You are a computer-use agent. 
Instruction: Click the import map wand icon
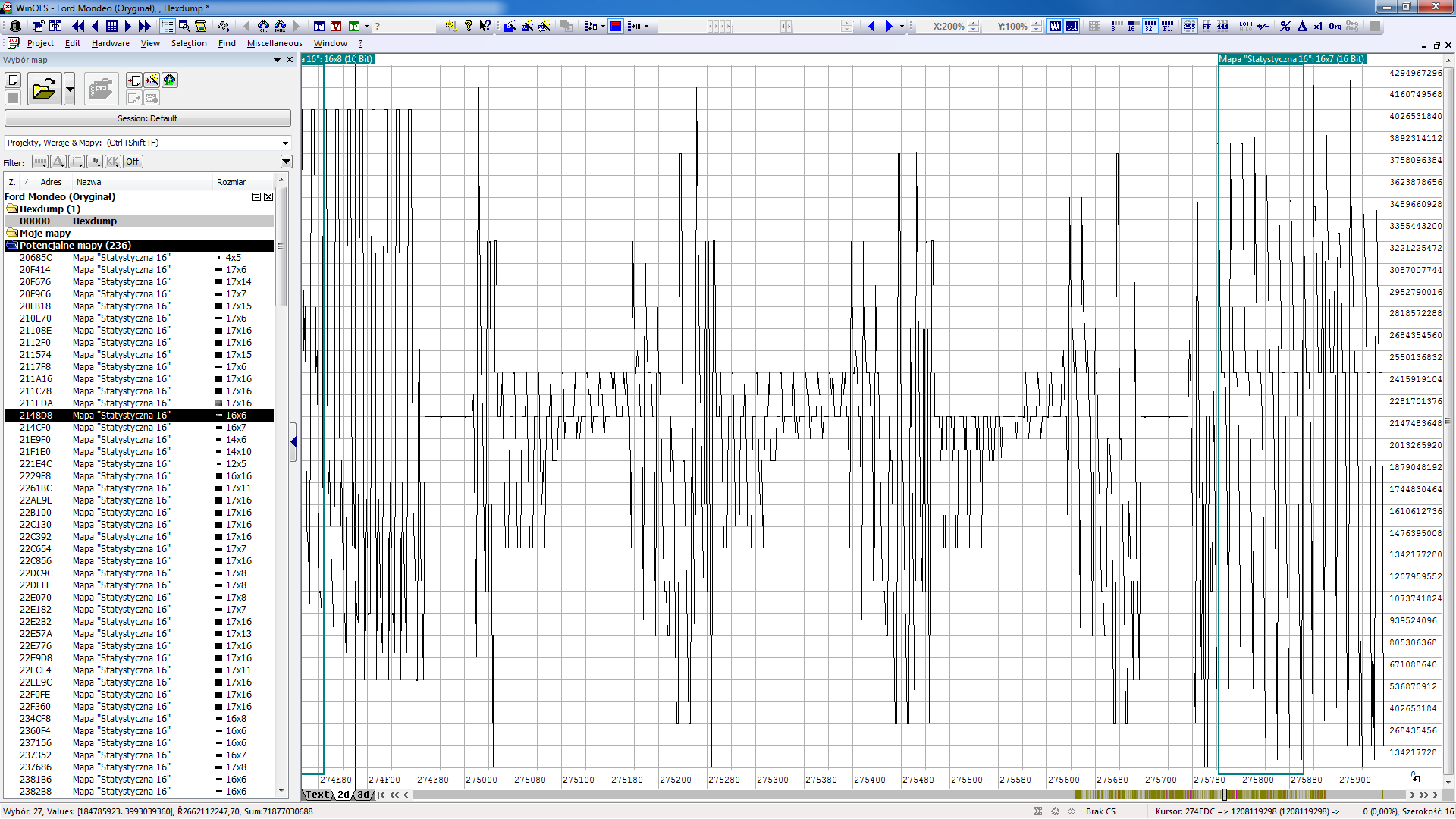(152, 80)
